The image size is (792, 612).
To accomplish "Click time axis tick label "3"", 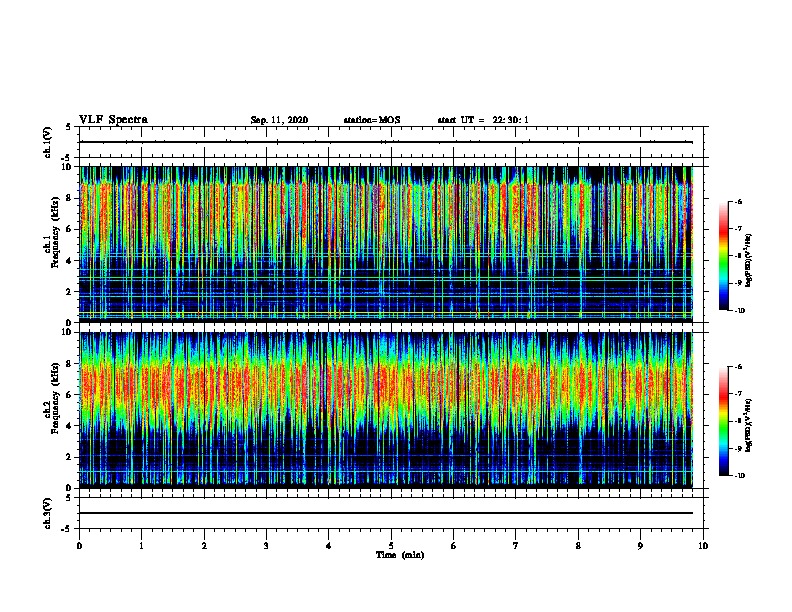I will [266, 546].
